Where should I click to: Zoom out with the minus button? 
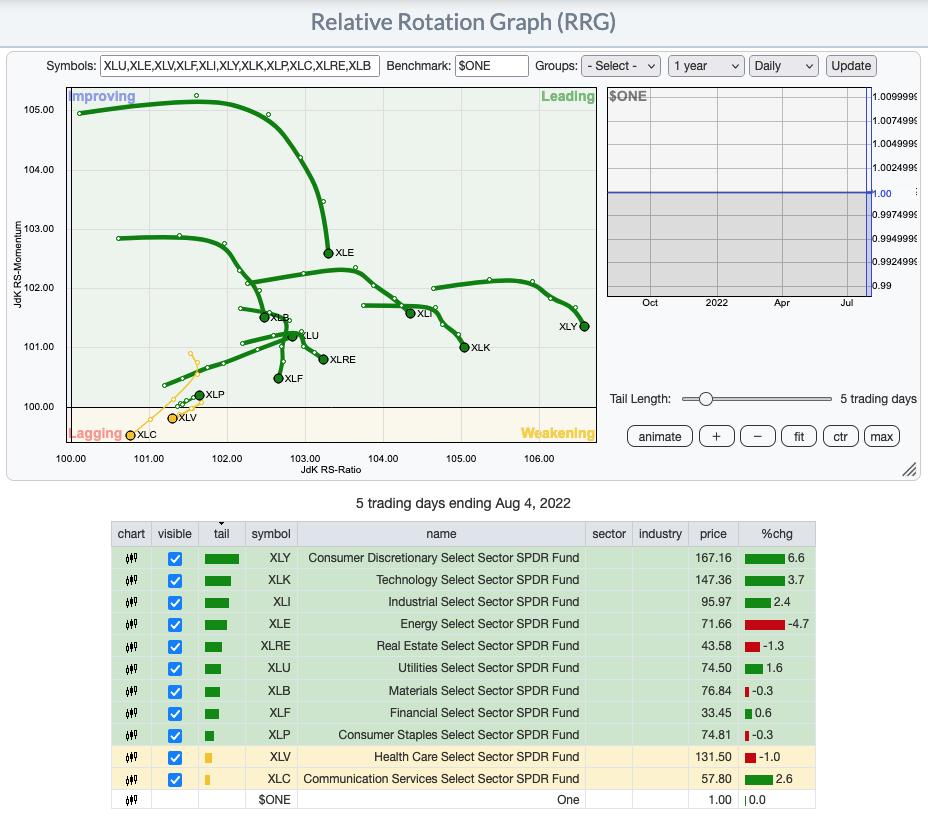pos(758,437)
